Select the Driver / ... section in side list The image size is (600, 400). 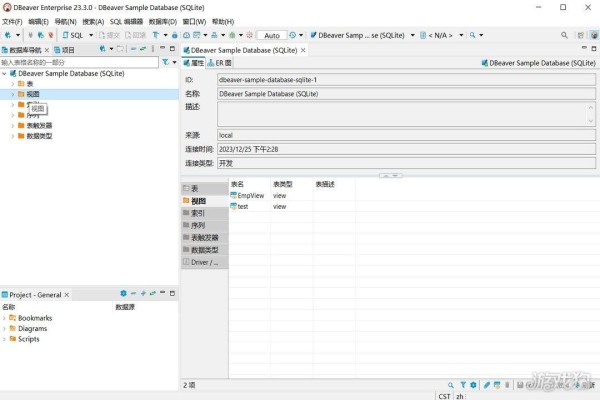204,262
